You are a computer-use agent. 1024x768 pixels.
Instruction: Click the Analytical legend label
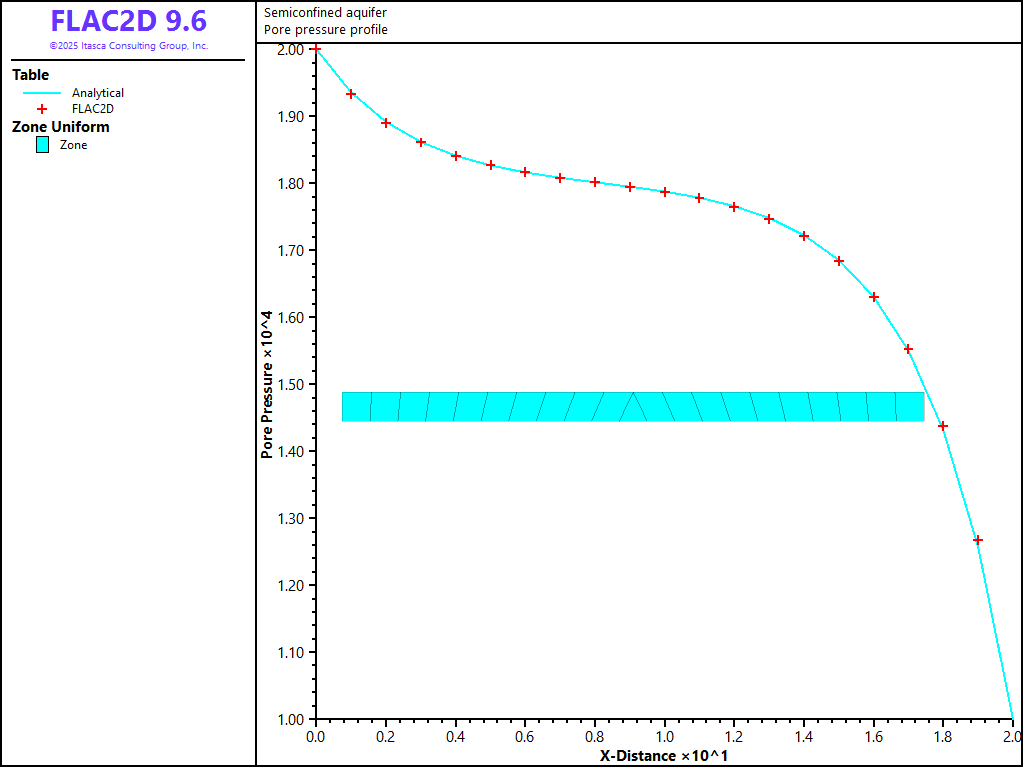pos(98,93)
